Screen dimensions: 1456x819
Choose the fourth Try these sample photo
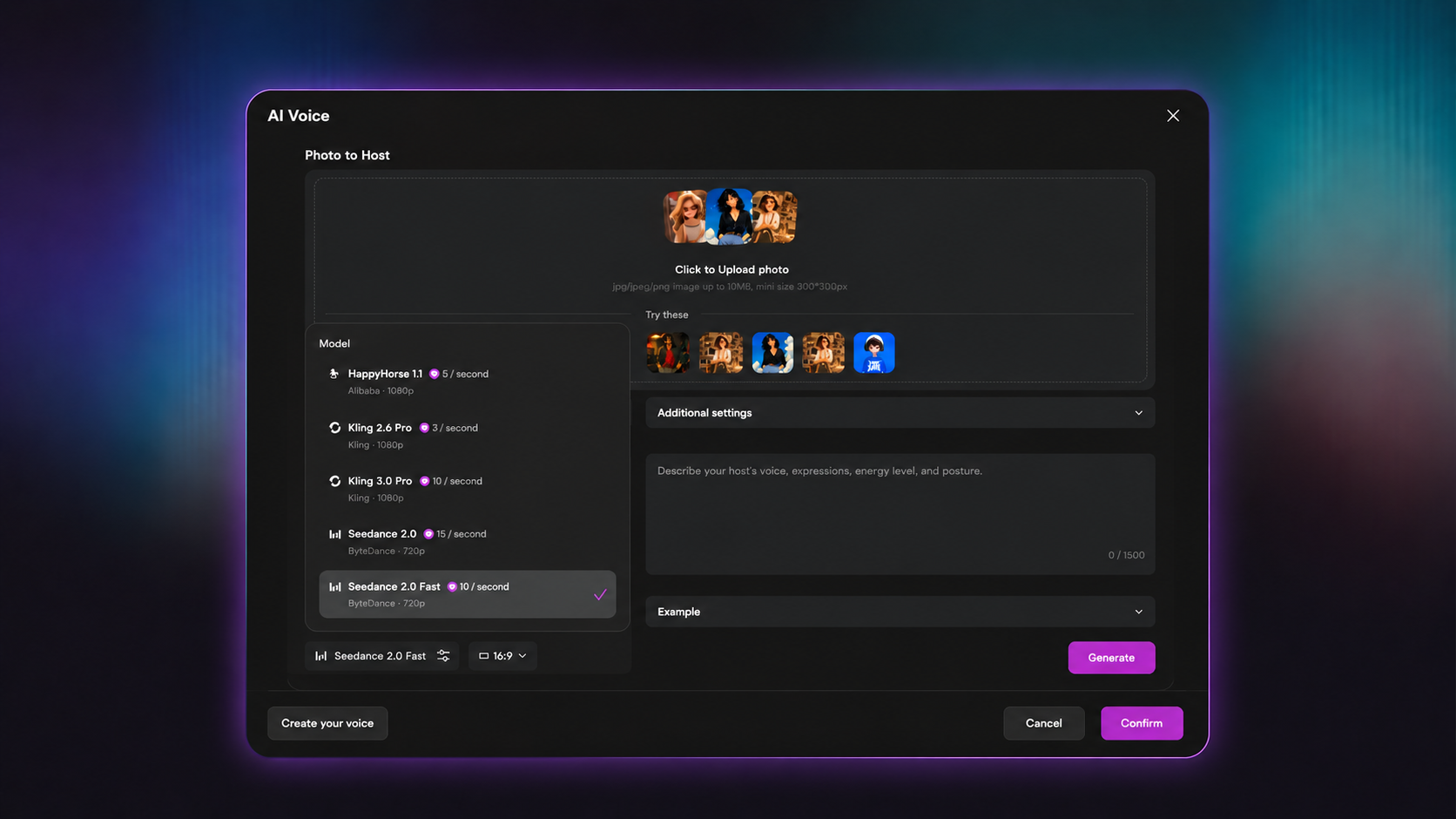pos(823,353)
